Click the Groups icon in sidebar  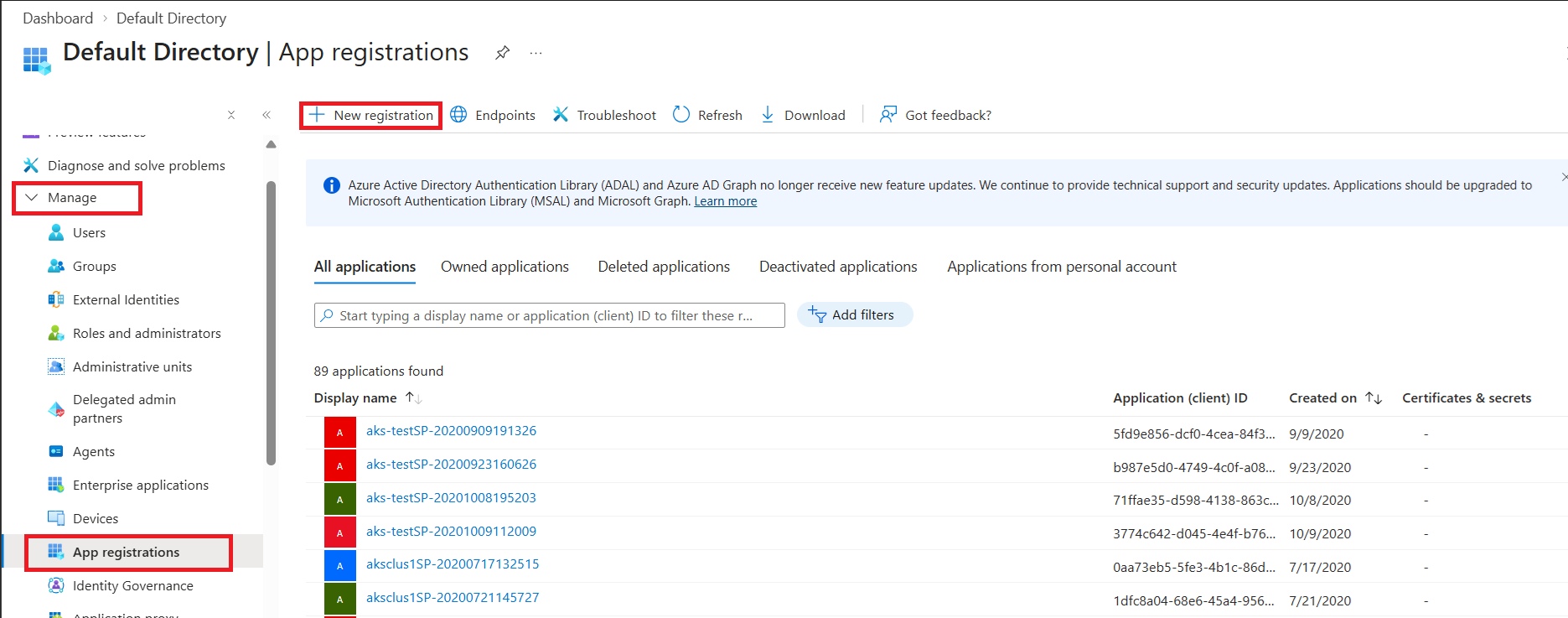[56, 266]
